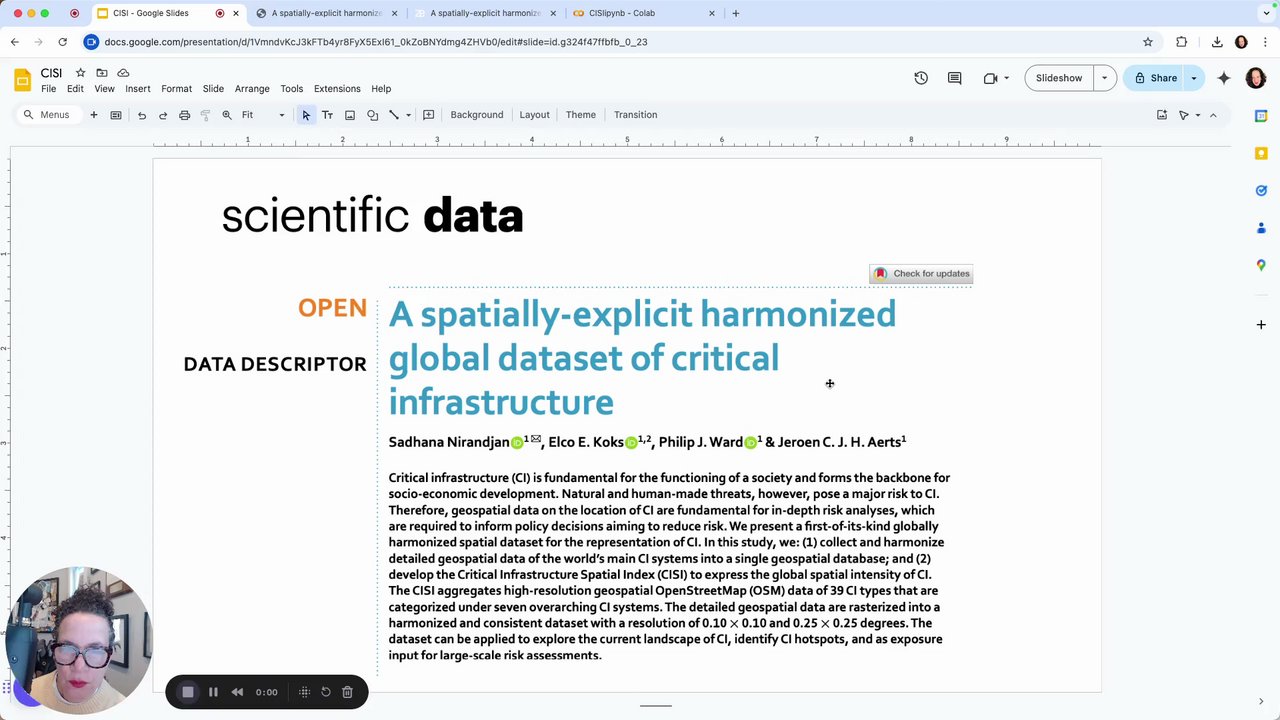The image size is (1280, 720).
Task: Click the video camera meeting icon
Action: [x=990, y=78]
